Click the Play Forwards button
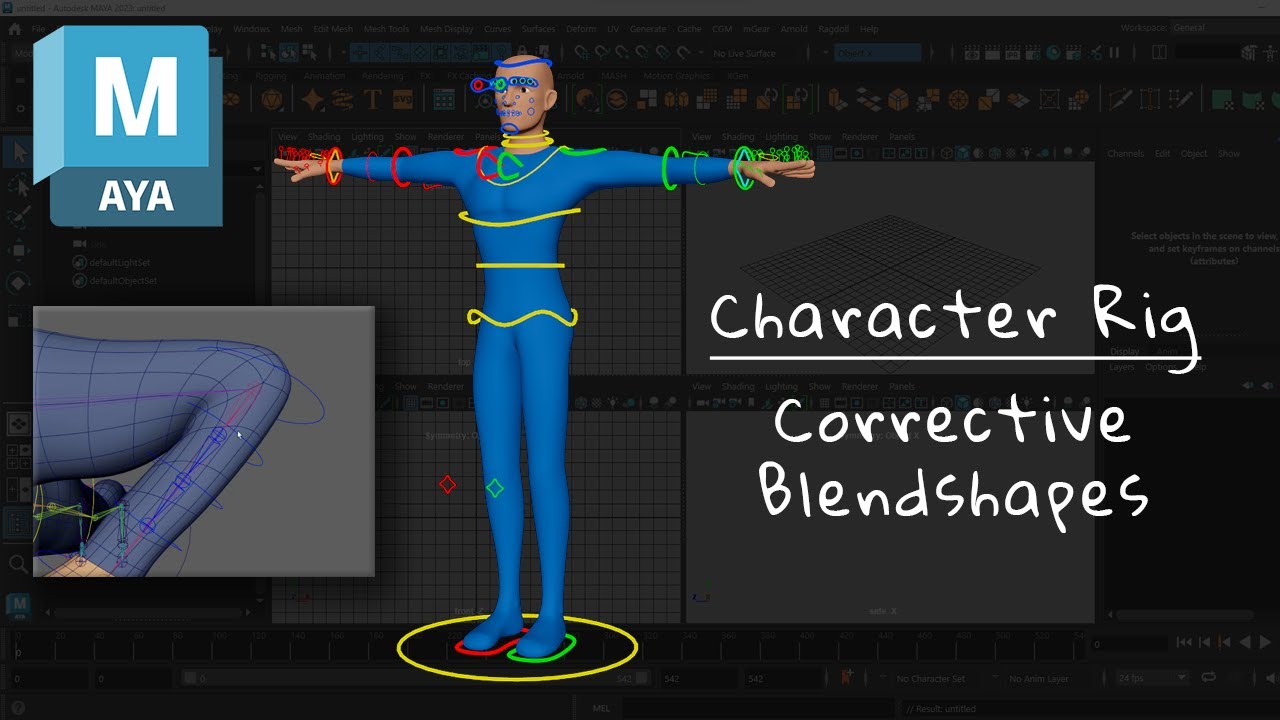The height and width of the screenshot is (720, 1280). [1266, 643]
